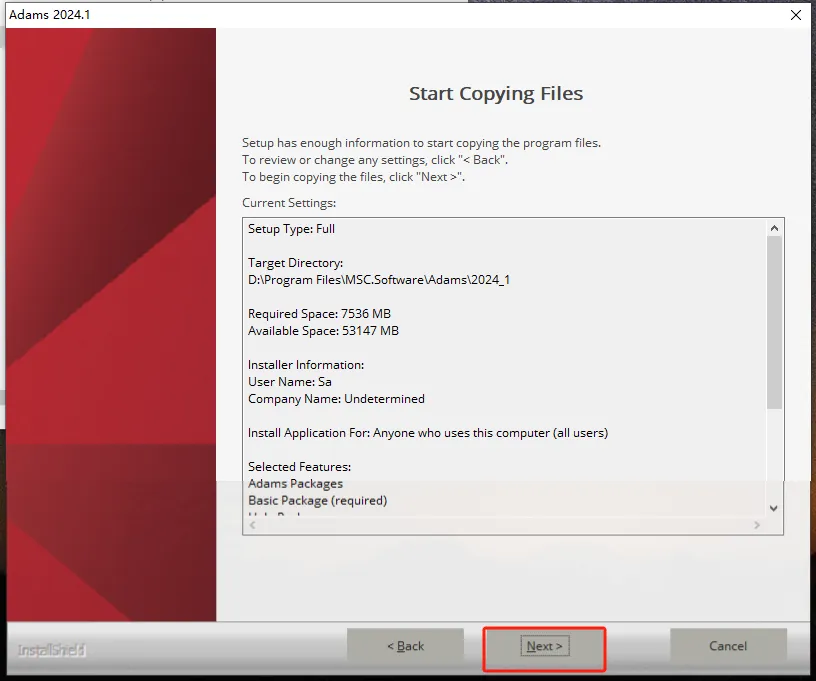Click the 'Target Directory:' label
Viewport: 816px width, 681px height.
295,263
